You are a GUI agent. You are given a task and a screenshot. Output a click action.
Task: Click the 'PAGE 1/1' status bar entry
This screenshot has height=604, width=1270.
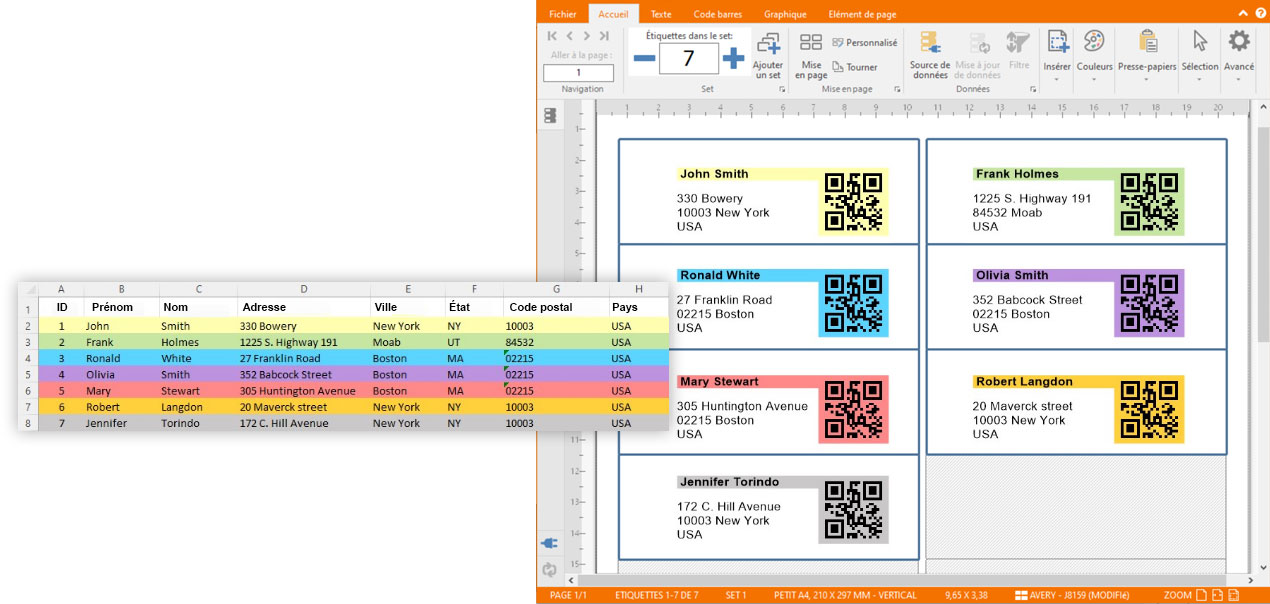568,595
